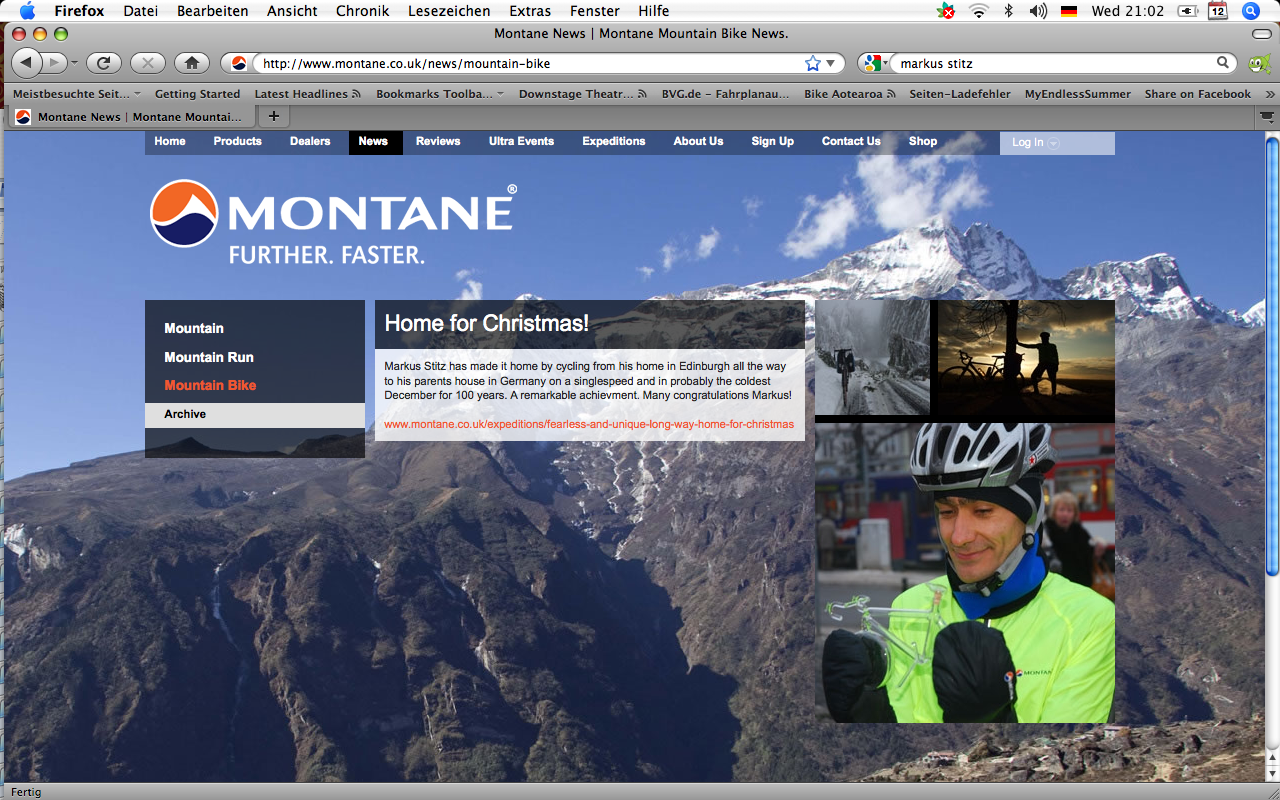Open the Ultra Events page
The image size is (1280, 800).
[521, 141]
